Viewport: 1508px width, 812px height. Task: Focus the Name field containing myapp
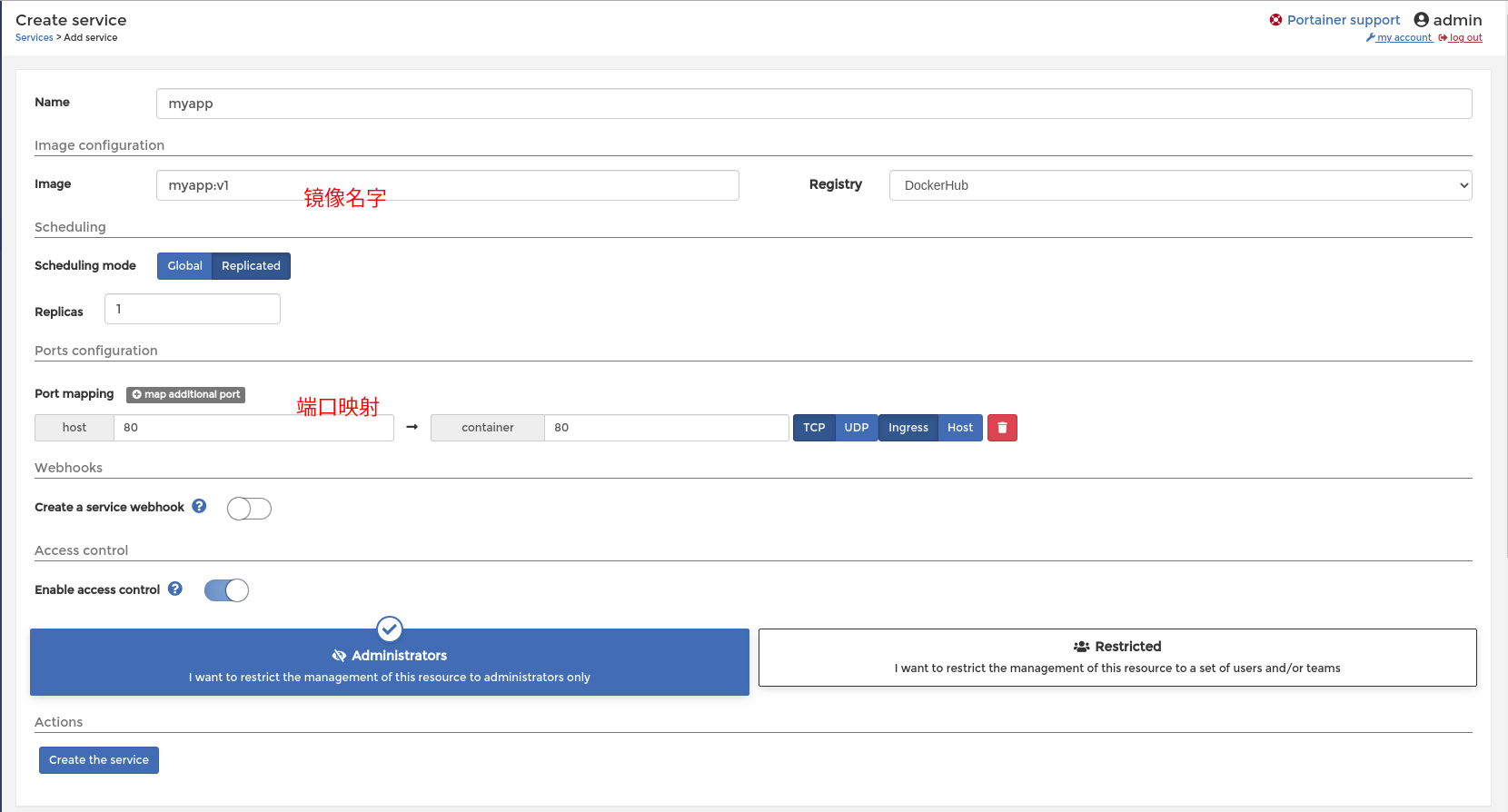(814, 104)
